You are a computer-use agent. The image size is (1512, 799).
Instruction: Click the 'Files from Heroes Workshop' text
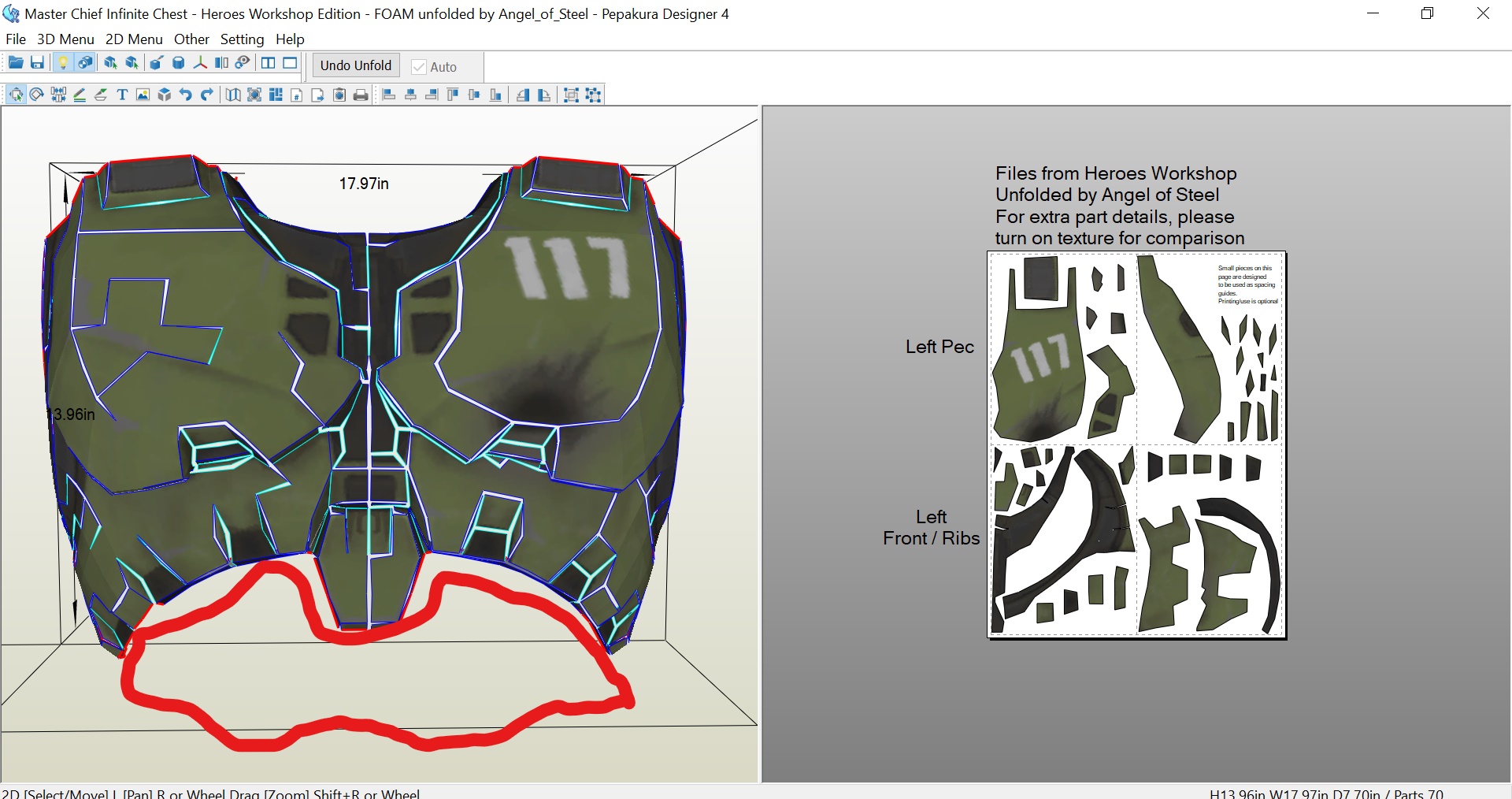click(x=1116, y=173)
